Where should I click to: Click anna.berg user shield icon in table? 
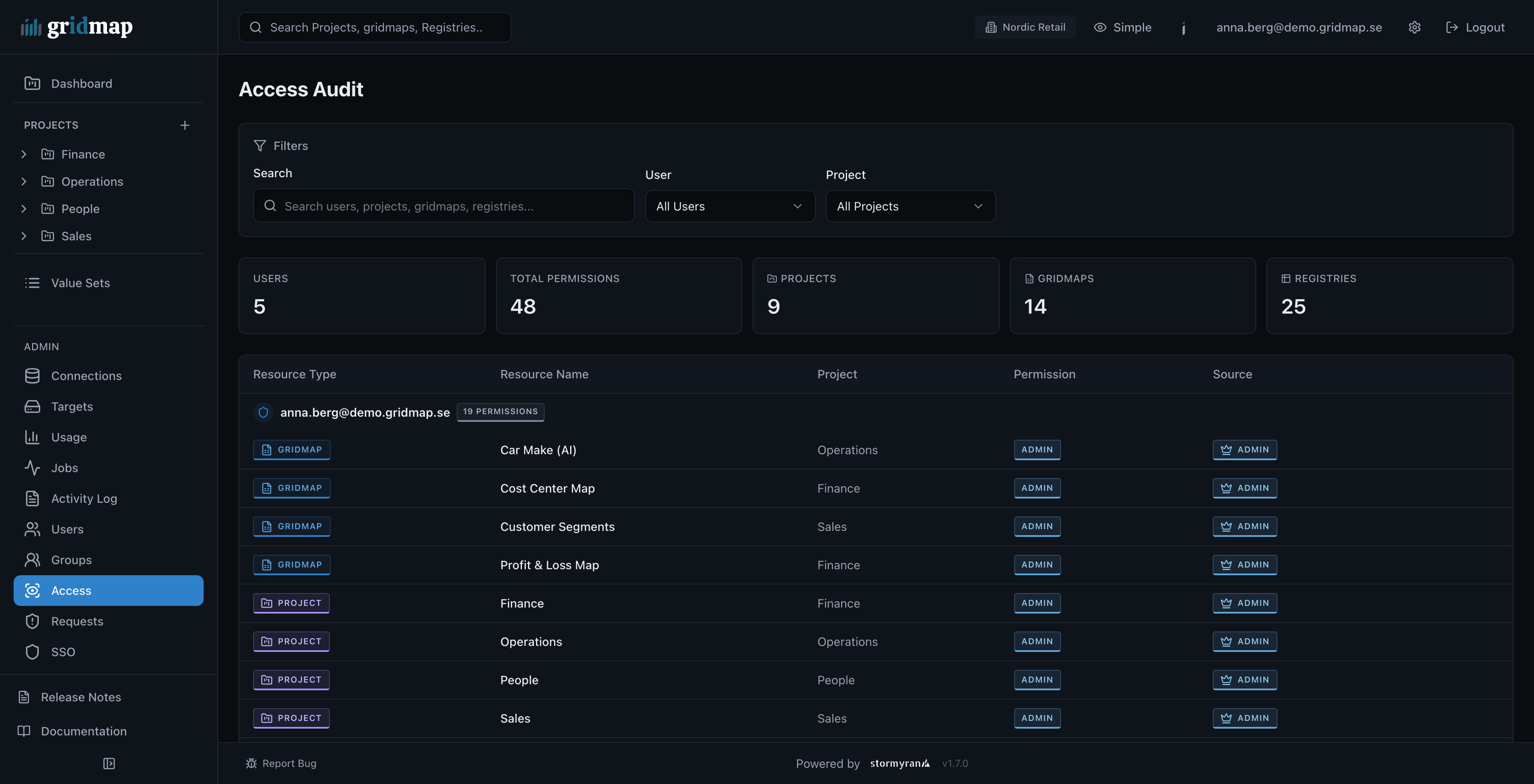(x=263, y=412)
